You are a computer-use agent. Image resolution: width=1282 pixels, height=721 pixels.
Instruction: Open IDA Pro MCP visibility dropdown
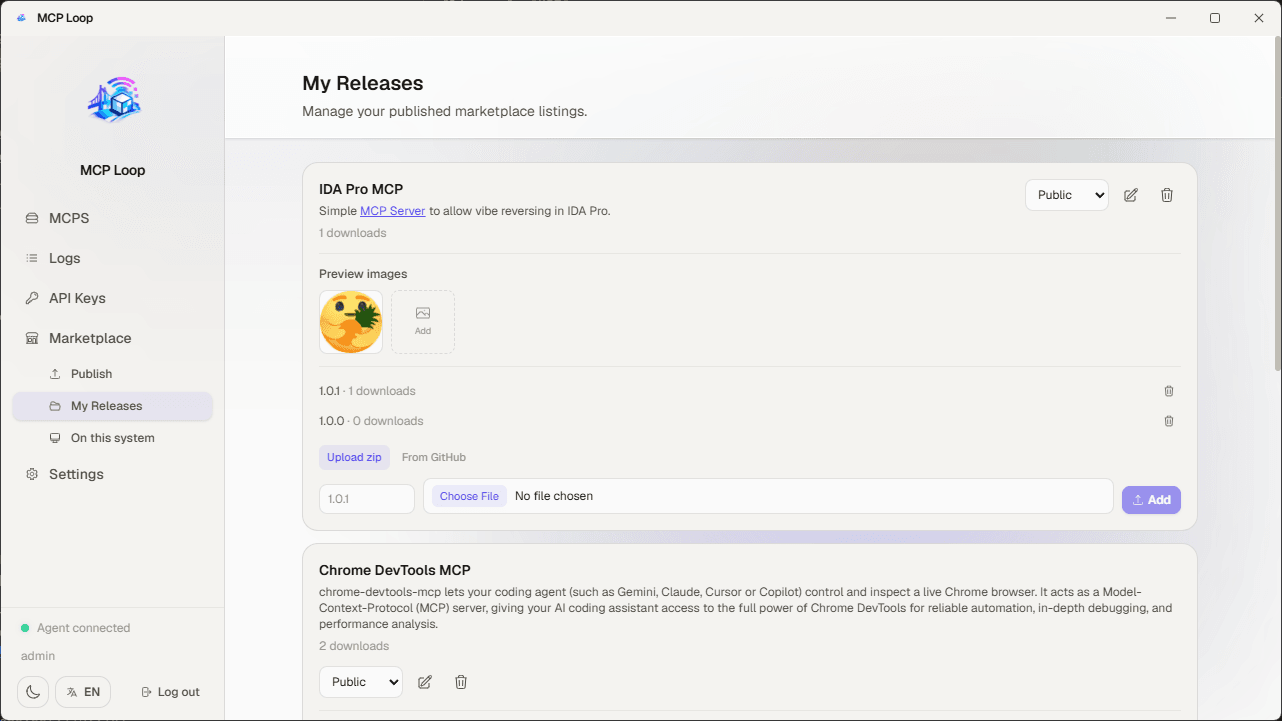tap(1067, 195)
